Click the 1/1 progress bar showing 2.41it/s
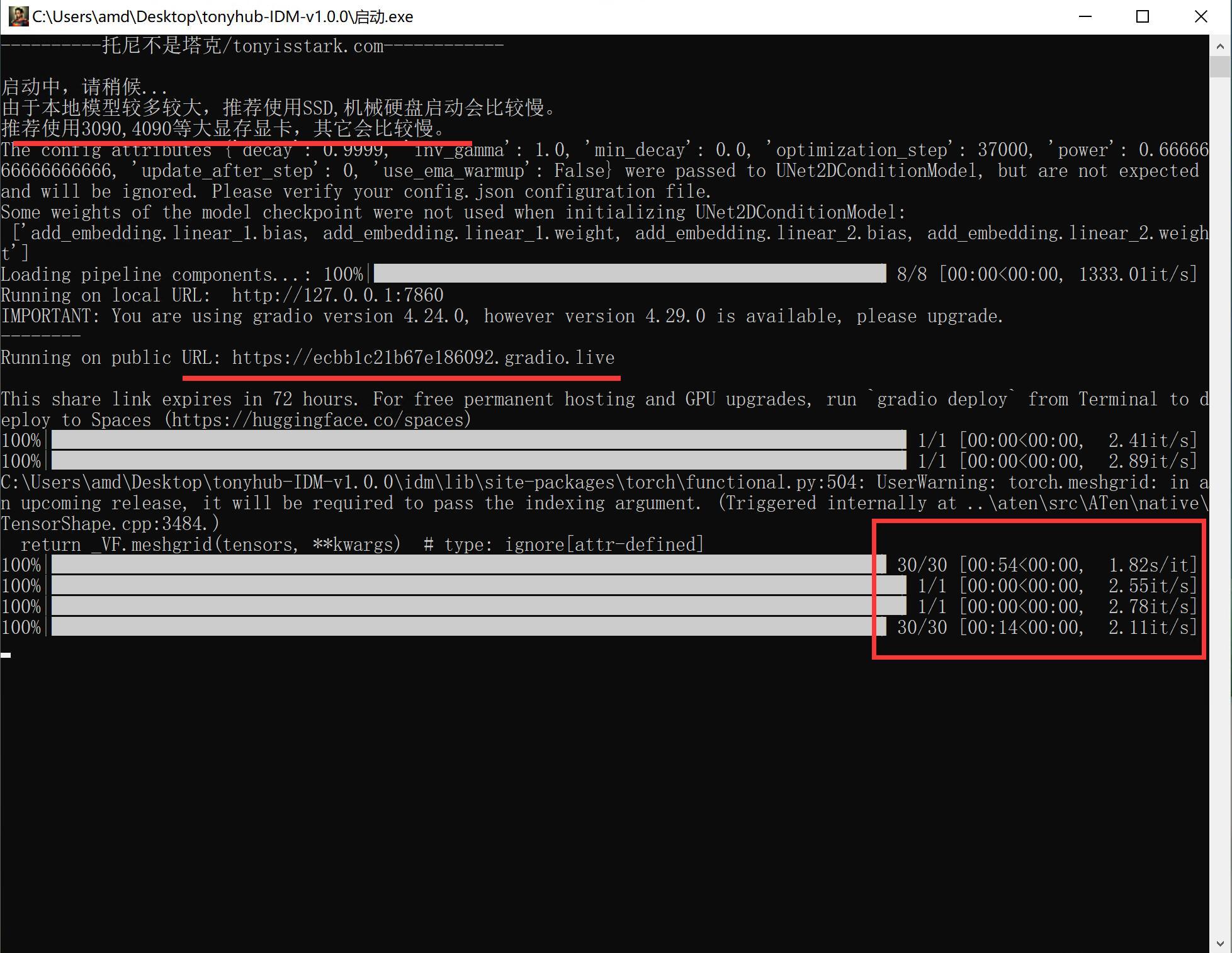The height and width of the screenshot is (953, 1232). click(478, 440)
